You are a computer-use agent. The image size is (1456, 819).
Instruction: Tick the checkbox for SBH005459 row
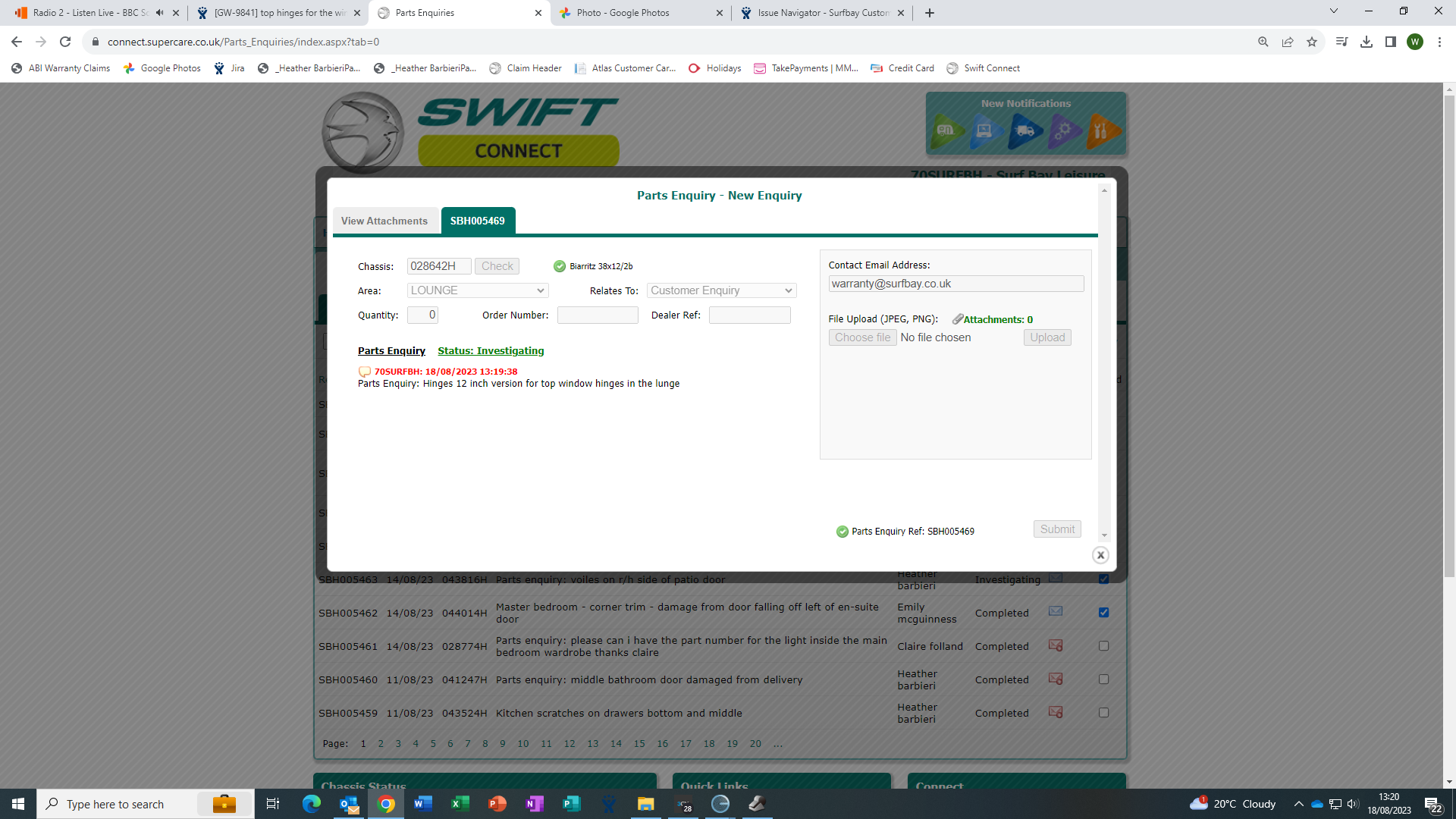(1103, 713)
